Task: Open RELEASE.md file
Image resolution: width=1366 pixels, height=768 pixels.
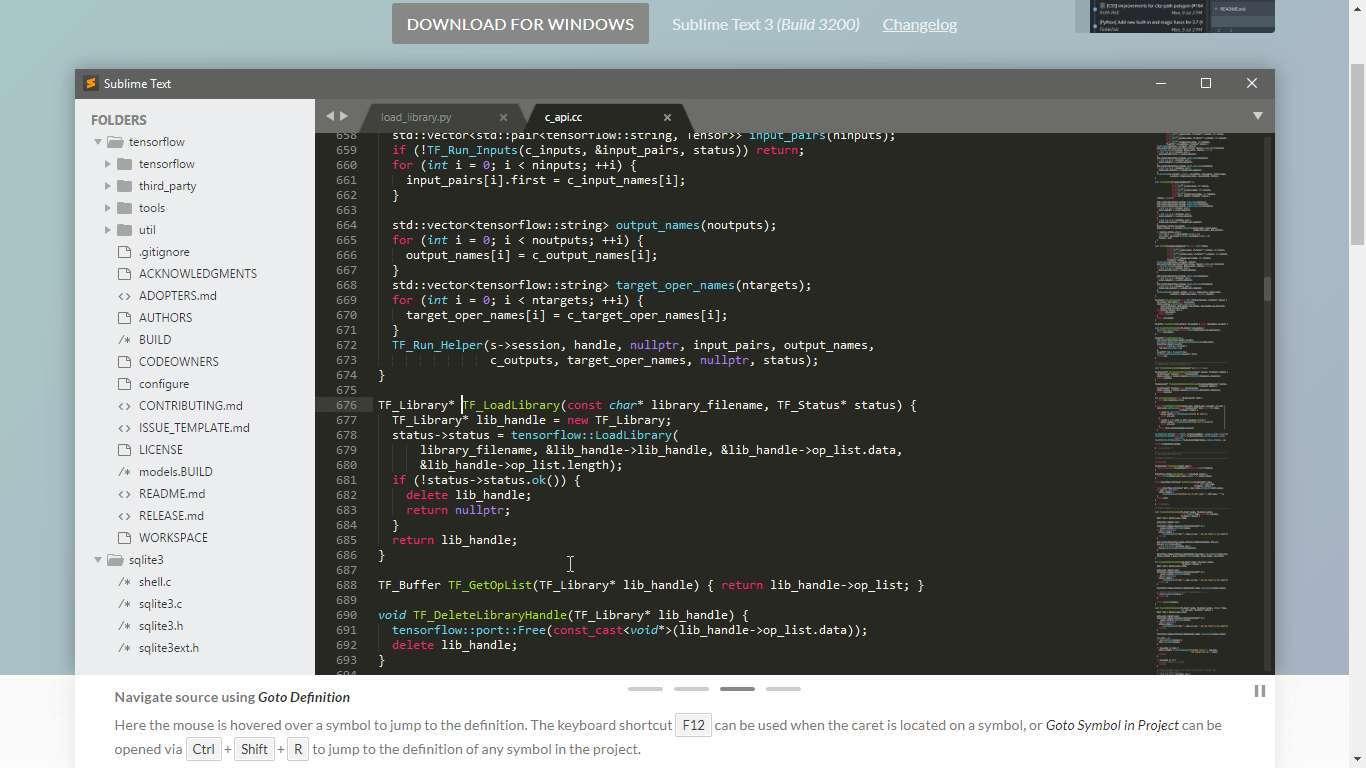Action: tap(171, 516)
